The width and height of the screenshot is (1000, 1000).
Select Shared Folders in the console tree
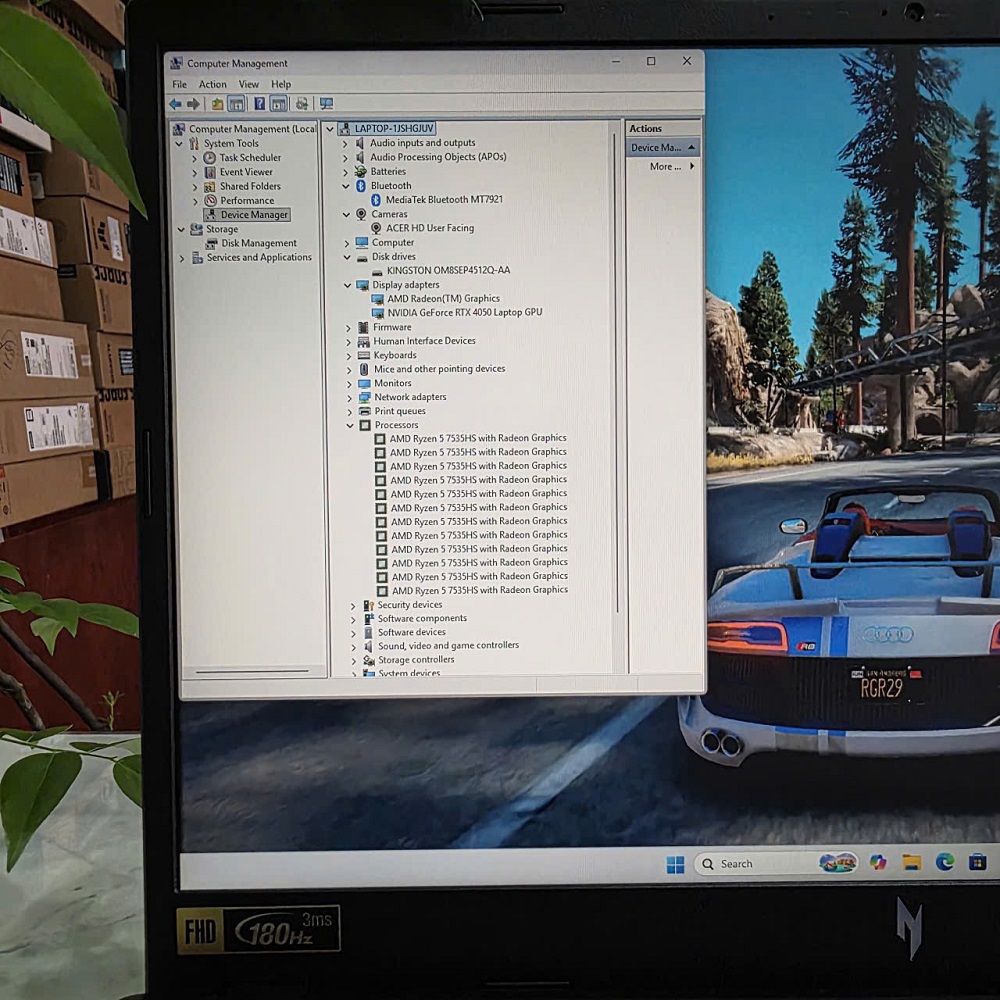click(250, 186)
